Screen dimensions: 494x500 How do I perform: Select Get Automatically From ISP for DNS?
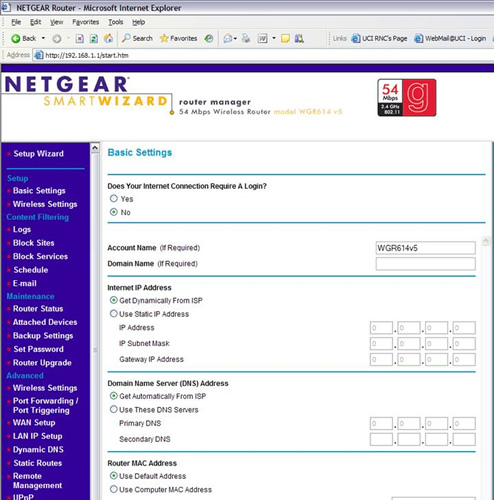click(x=114, y=396)
